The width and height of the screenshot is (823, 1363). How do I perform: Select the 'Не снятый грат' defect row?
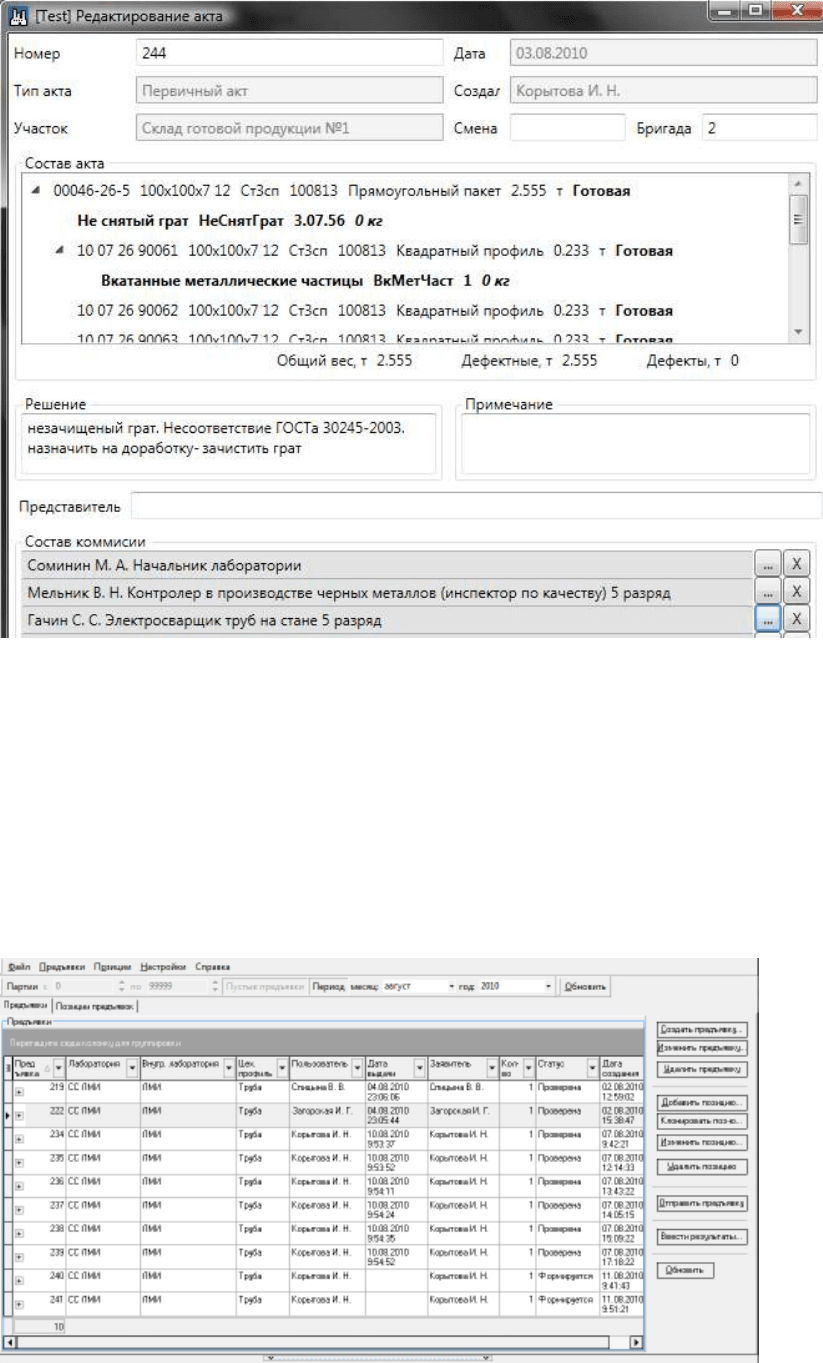coord(232,221)
